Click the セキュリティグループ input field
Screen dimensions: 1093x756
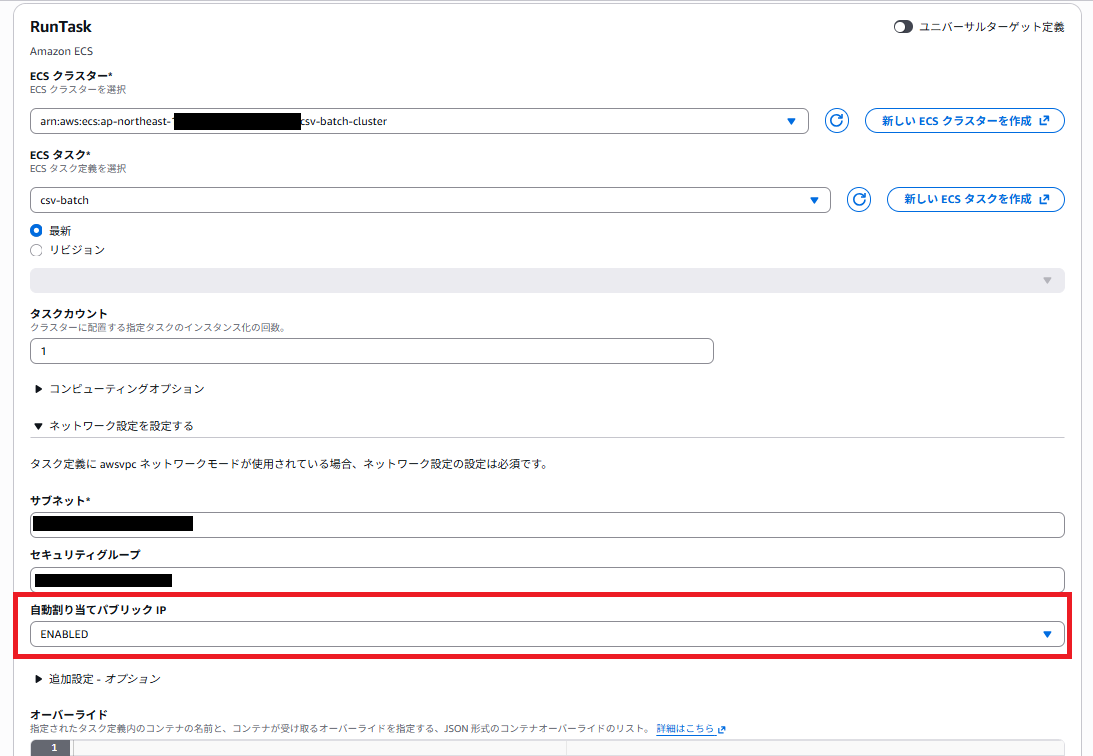(547, 580)
